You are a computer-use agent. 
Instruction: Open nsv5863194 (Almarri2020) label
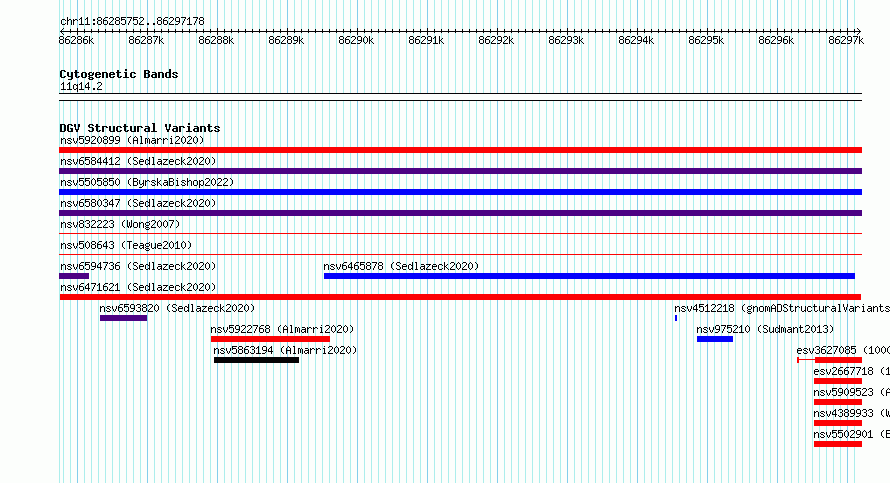tap(285, 350)
